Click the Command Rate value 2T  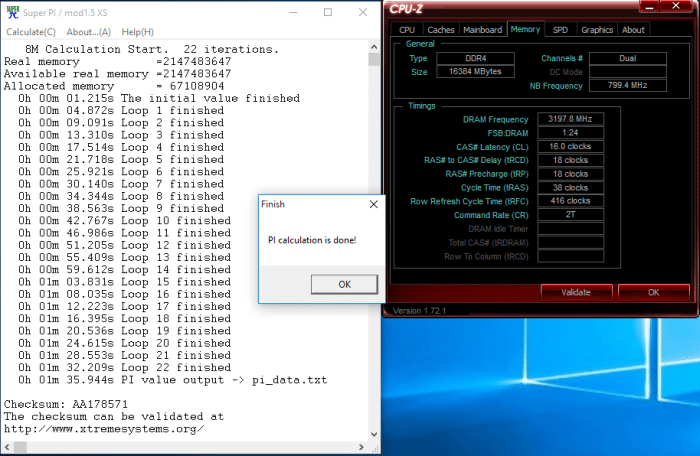(x=571, y=215)
